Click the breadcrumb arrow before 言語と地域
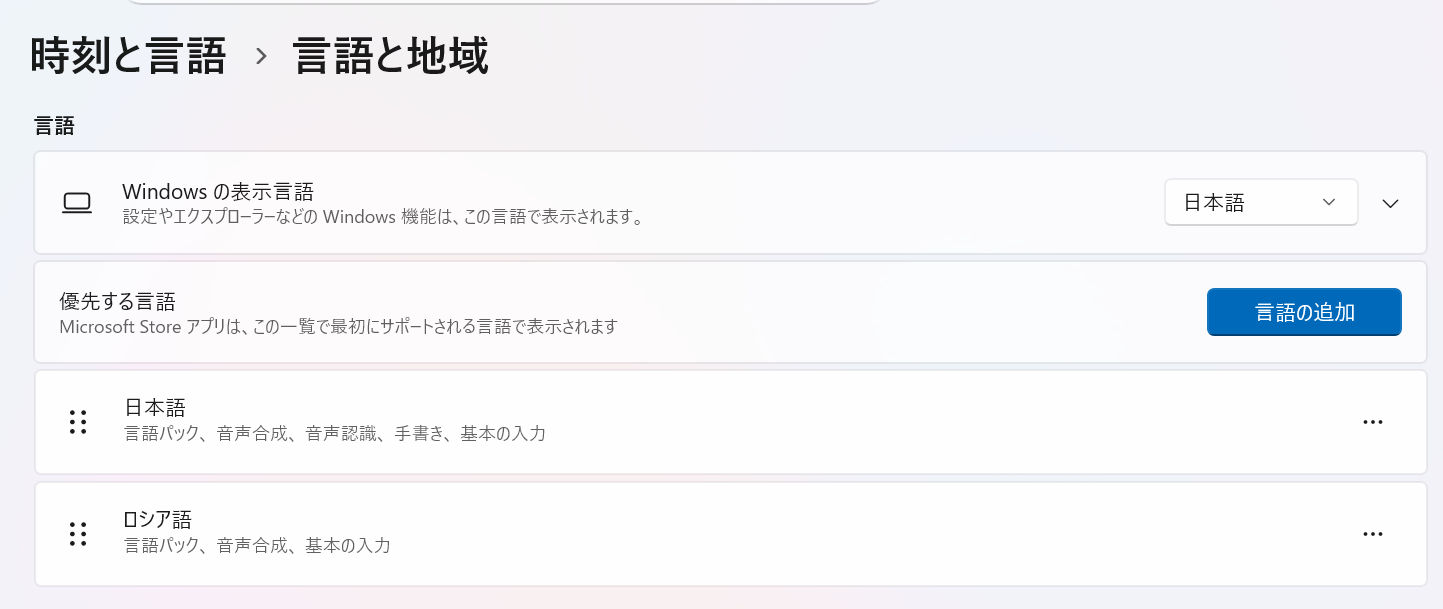Viewport: 1443px width, 609px height. [x=261, y=57]
